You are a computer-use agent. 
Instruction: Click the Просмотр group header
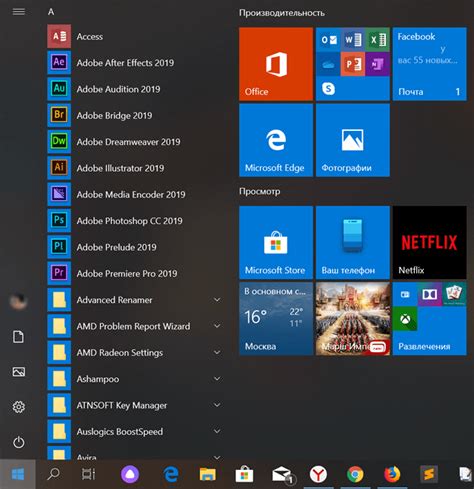[x=259, y=192]
